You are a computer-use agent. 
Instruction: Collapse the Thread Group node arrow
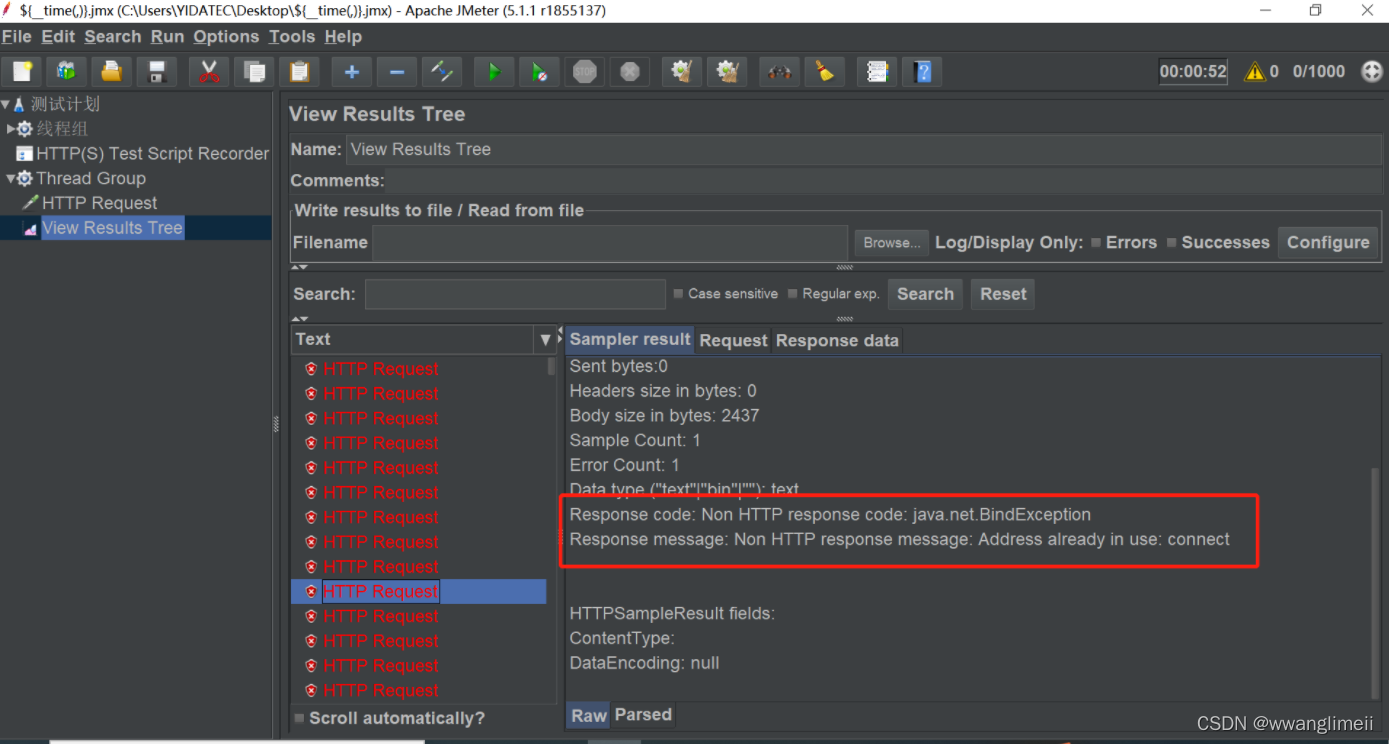(11, 179)
